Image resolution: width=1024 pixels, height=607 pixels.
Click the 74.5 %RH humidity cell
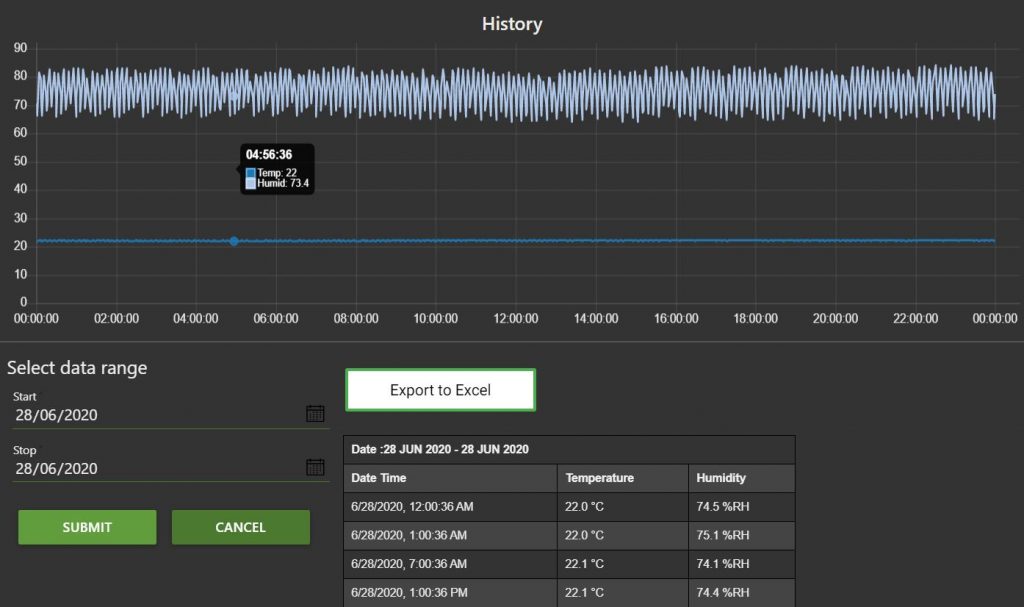click(742, 506)
